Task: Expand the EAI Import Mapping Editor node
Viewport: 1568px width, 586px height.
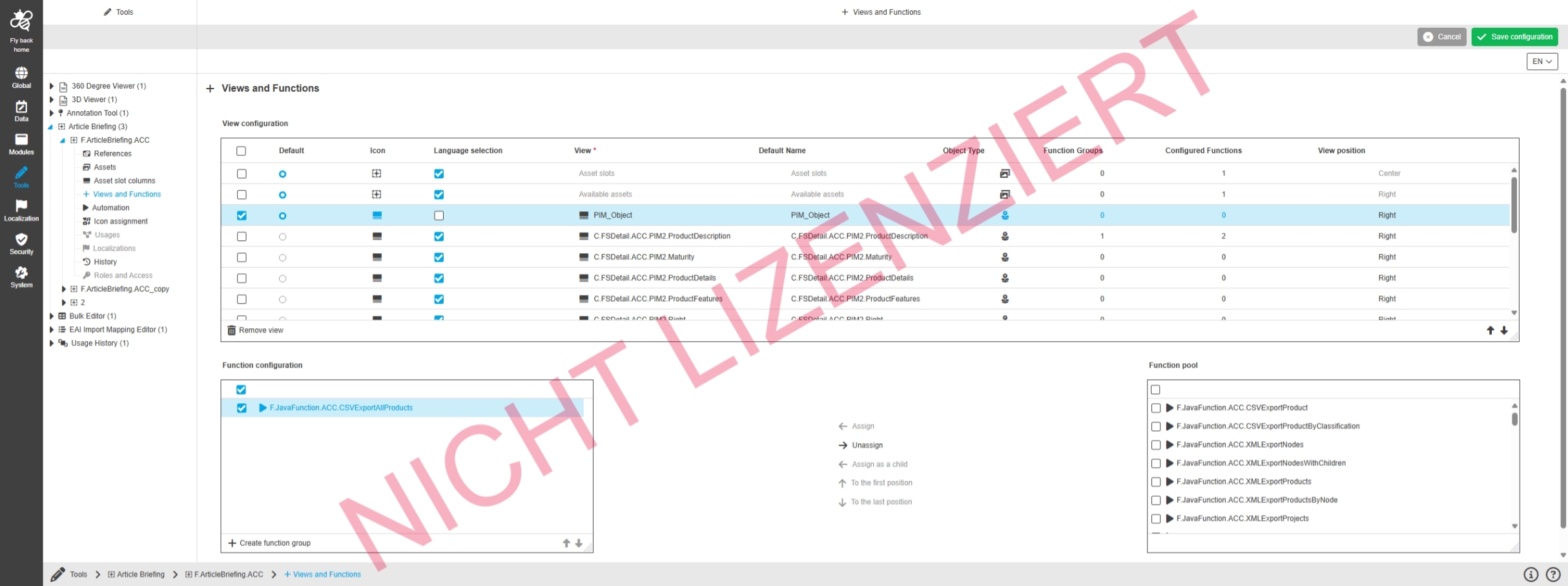Action: [52, 330]
